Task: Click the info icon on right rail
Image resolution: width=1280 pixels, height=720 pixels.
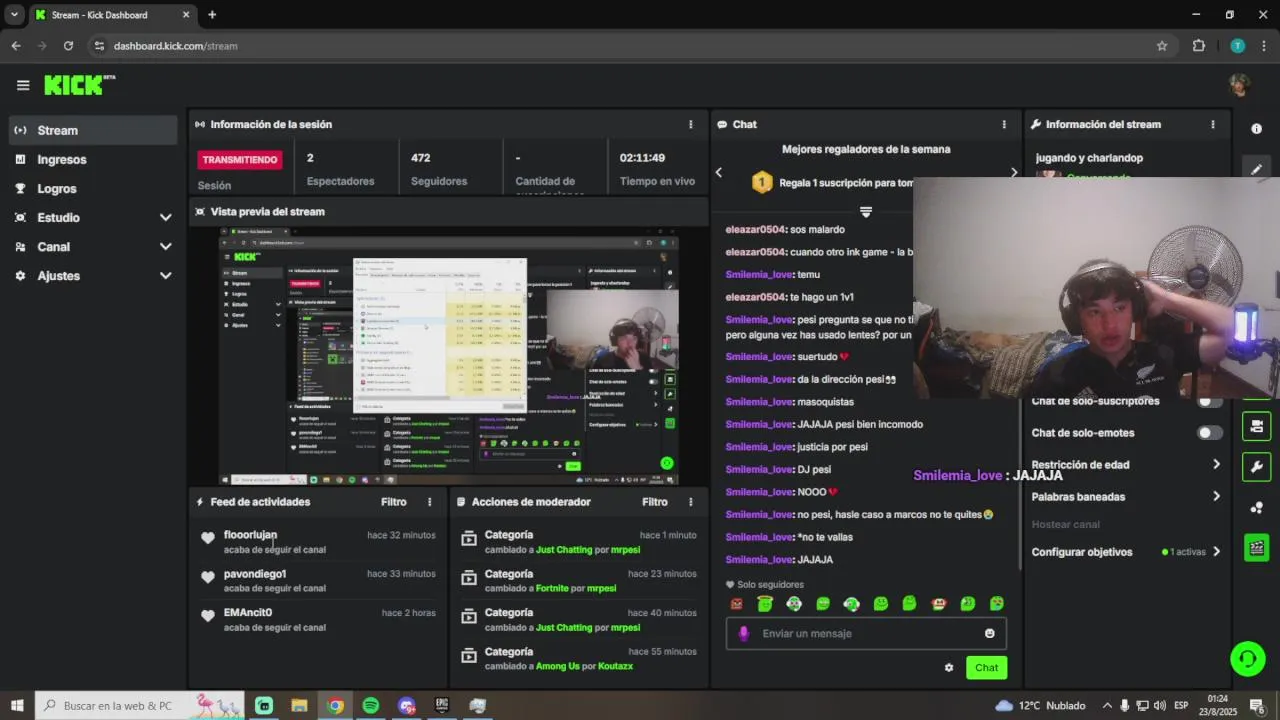Action: (x=1257, y=129)
